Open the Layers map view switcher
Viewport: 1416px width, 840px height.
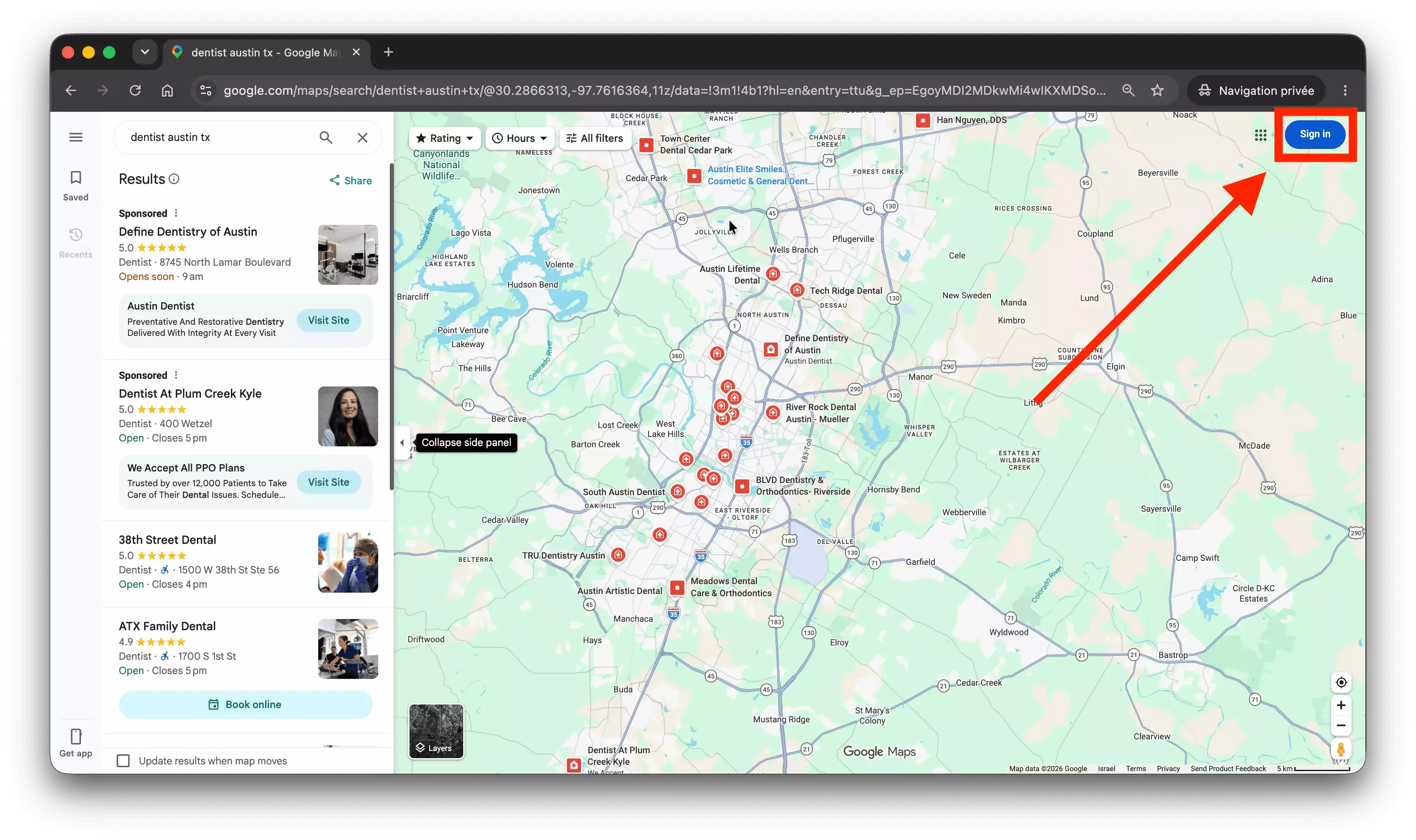point(436,731)
